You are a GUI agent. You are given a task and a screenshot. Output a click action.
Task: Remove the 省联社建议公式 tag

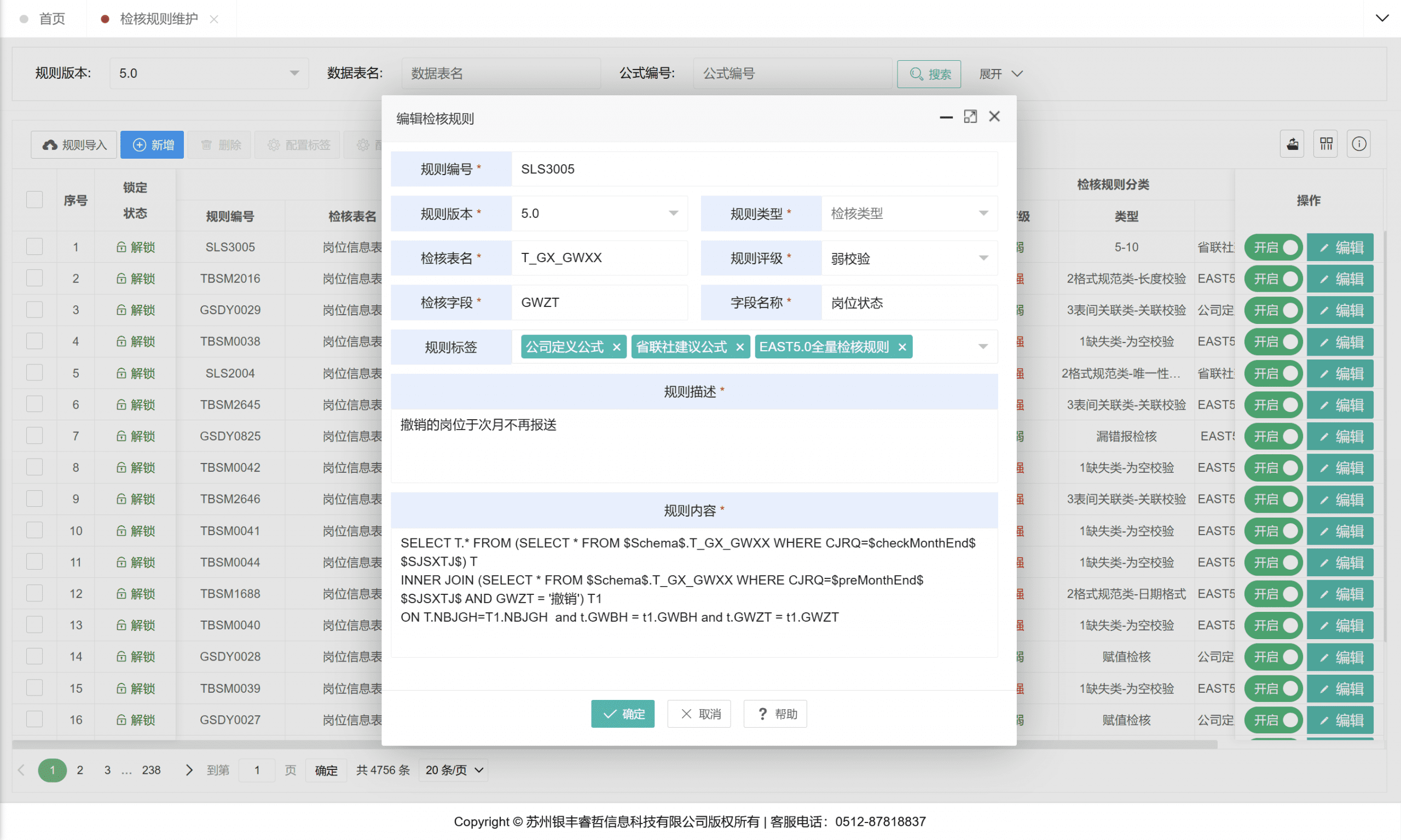(739, 347)
